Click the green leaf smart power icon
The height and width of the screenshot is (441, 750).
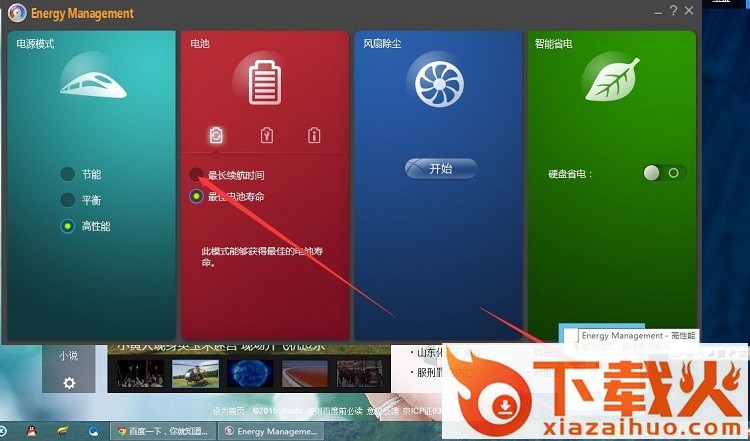coord(612,79)
